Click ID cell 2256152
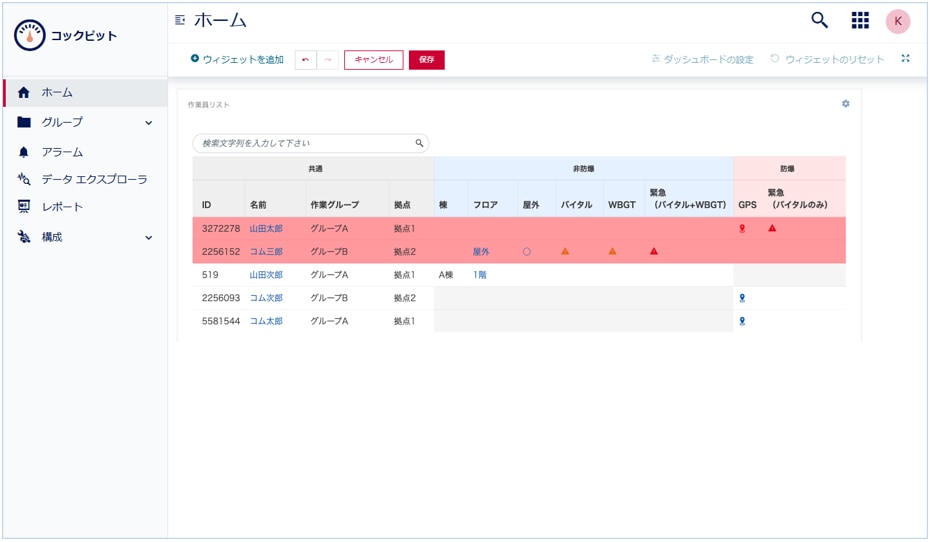 click(x=221, y=251)
